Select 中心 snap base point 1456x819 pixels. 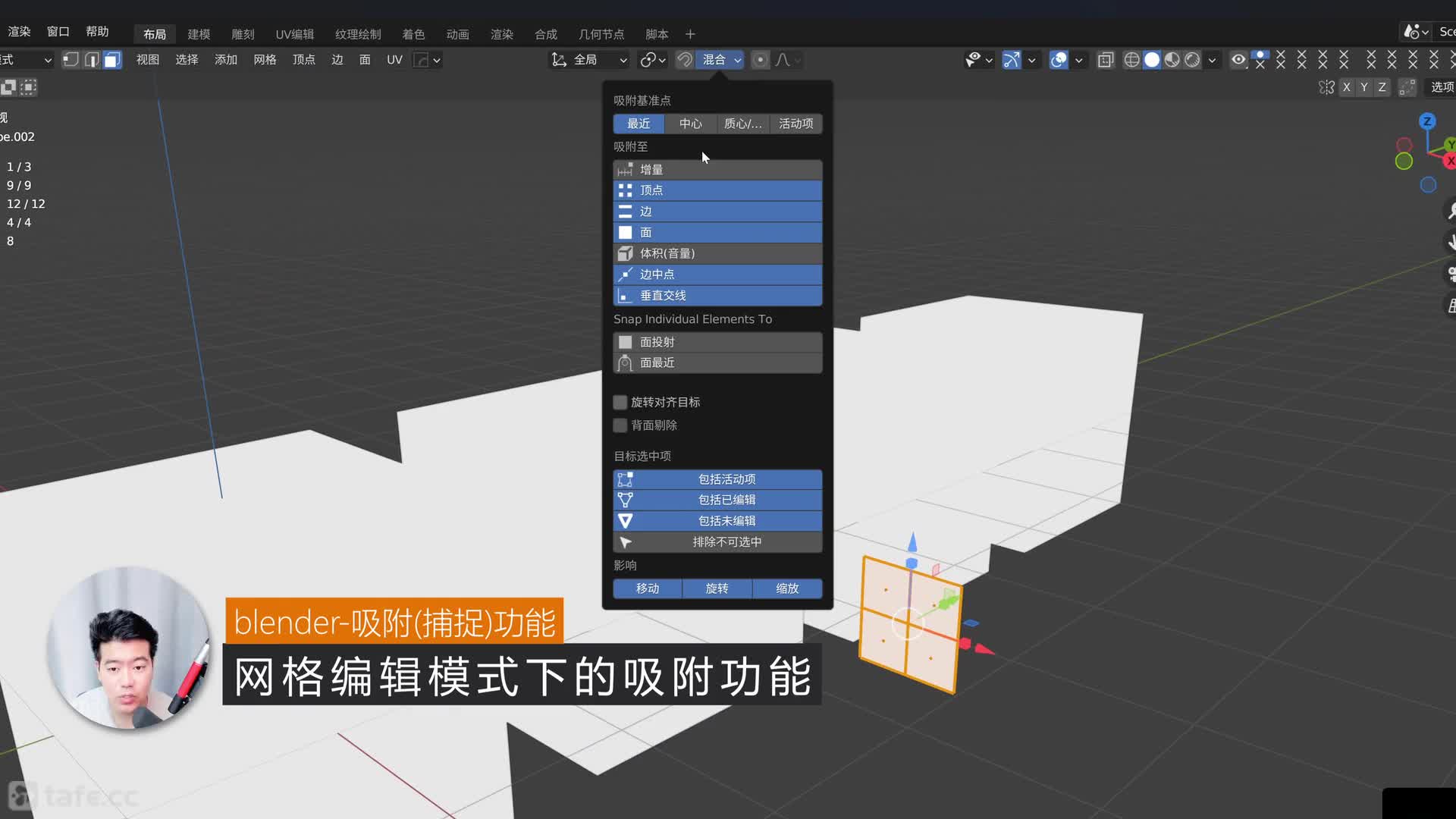690,124
